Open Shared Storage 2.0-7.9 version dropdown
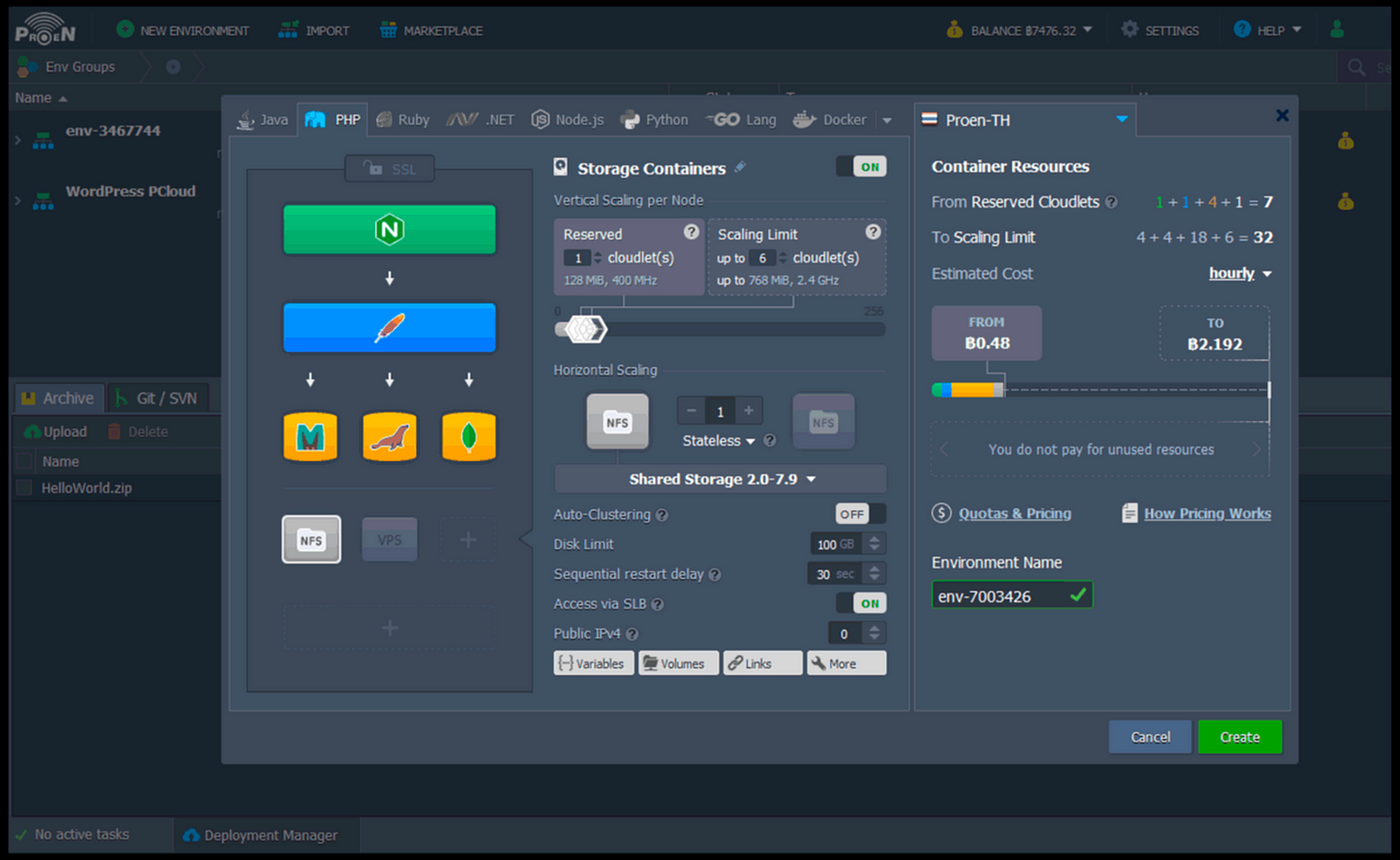The width and height of the screenshot is (1400, 860). [720, 479]
